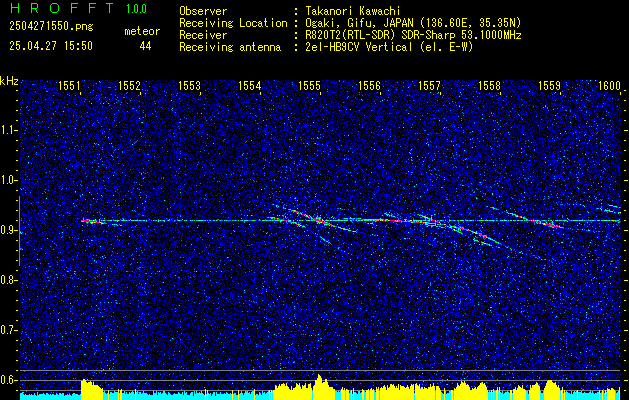Click the 1559 time marker

[549, 85]
